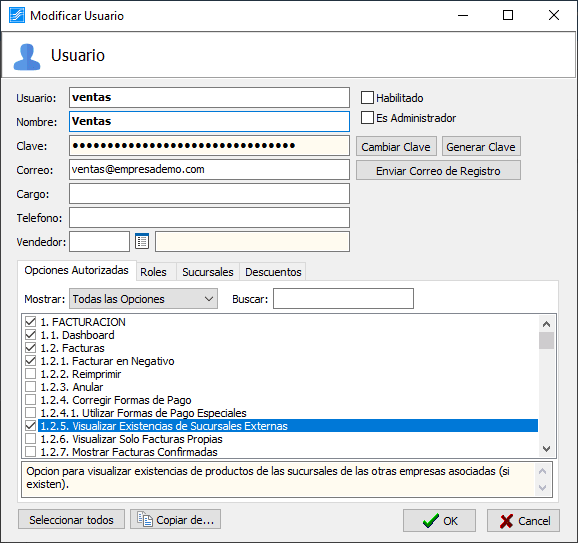Close the Modificar Usuario window
This screenshot has height=543, width=578.
coord(554,15)
